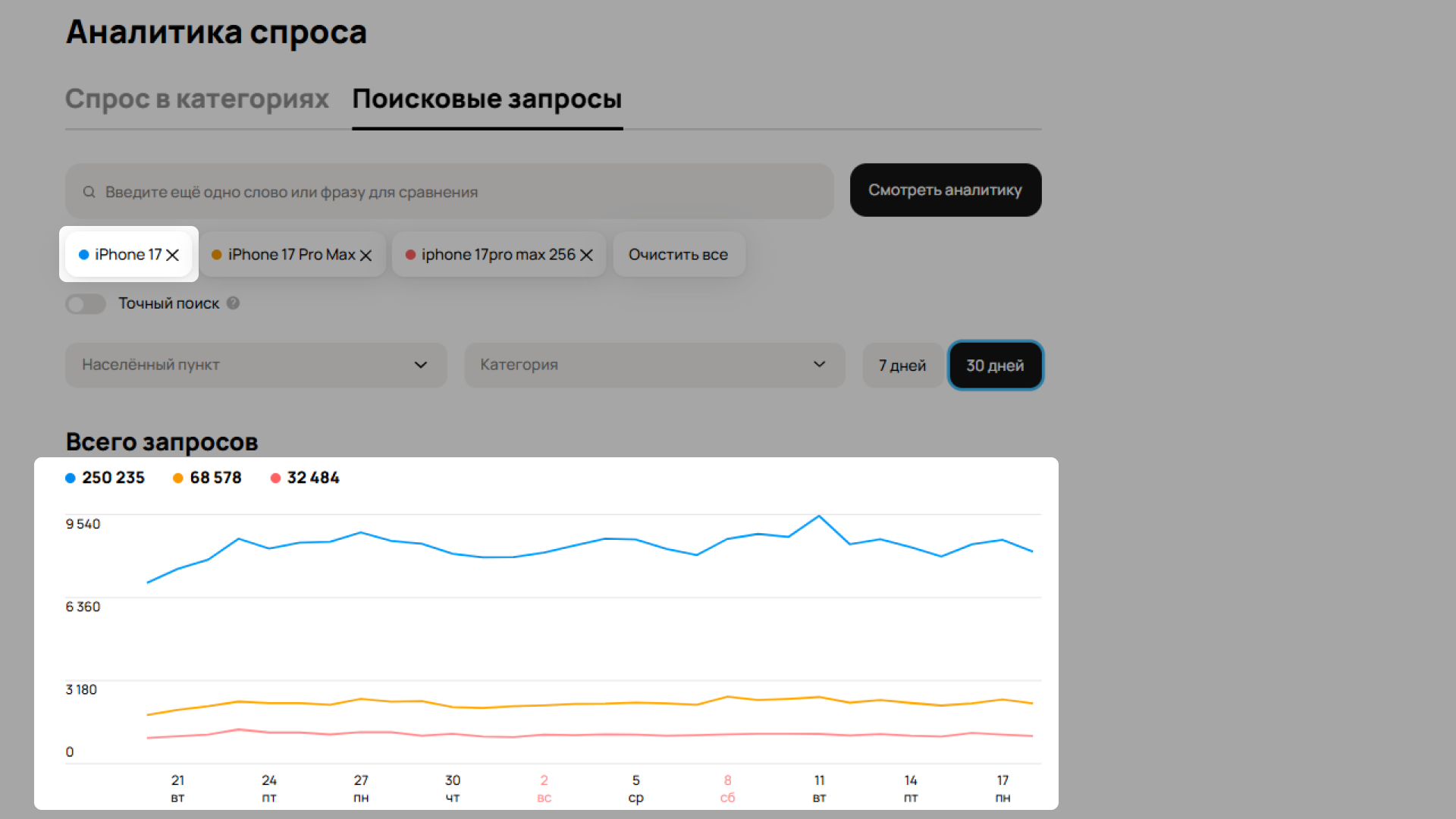Click the 9 540 axis label
The width and height of the screenshot is (1456, 819).
(x=83, y=524)
